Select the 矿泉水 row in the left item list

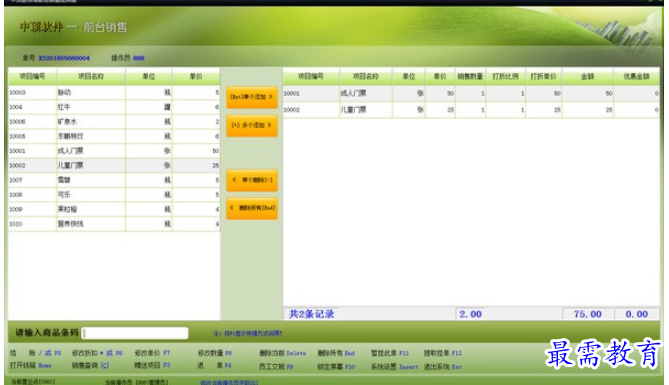pos(114,122)
